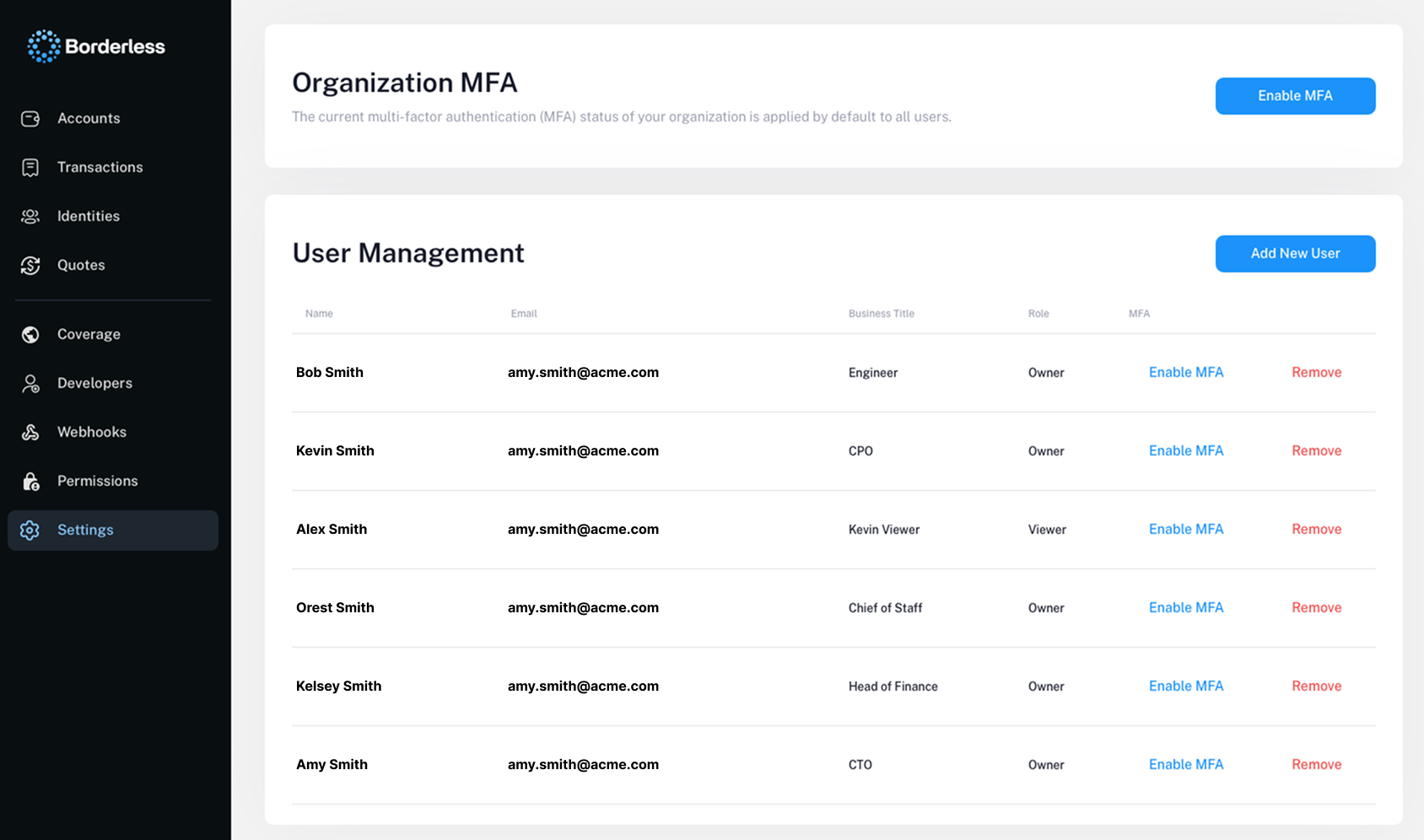Select the Transactions icon in sidebar

pyautogui.click(x=30, y=167)
